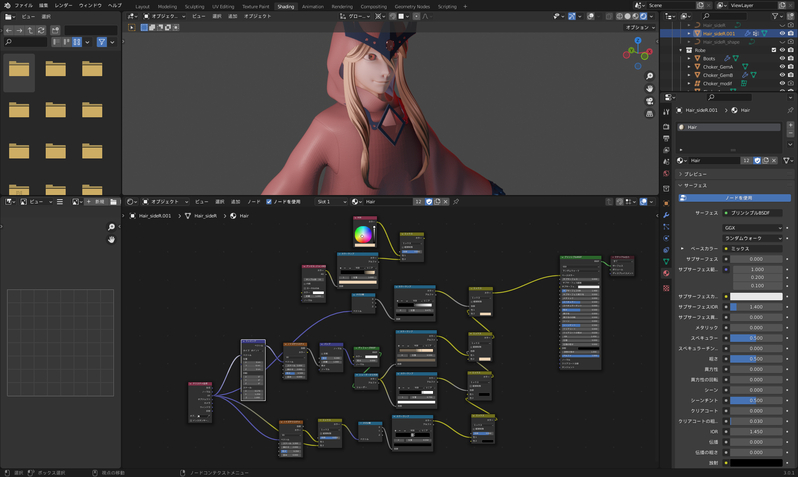Toggle fake user shield in node editor header
Screen dimensions: 798x477
[429, 202]
